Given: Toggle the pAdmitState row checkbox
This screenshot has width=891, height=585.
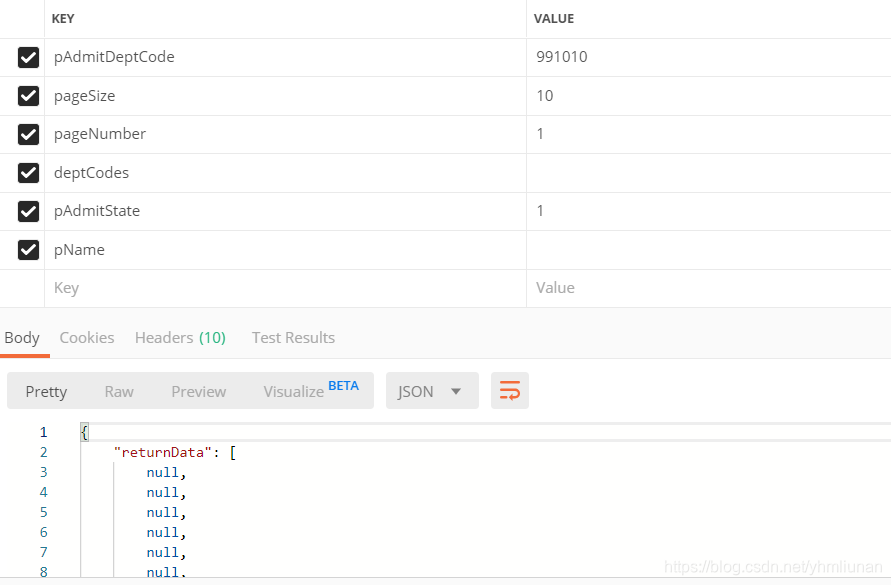Looking at the screenshot, I should (28, 211).
